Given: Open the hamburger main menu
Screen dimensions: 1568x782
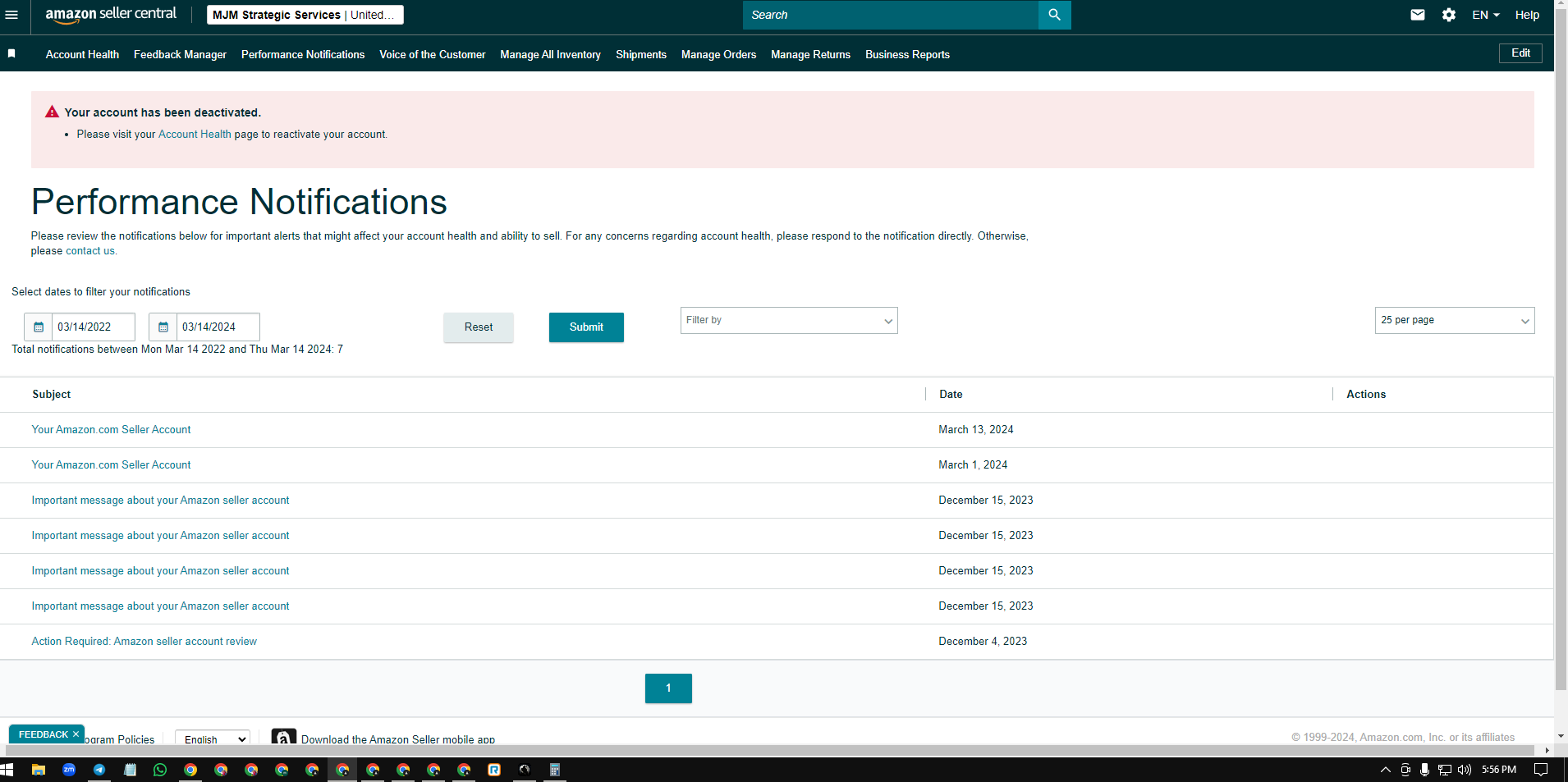Looking at the screenshot, I should tap(11, 15).
